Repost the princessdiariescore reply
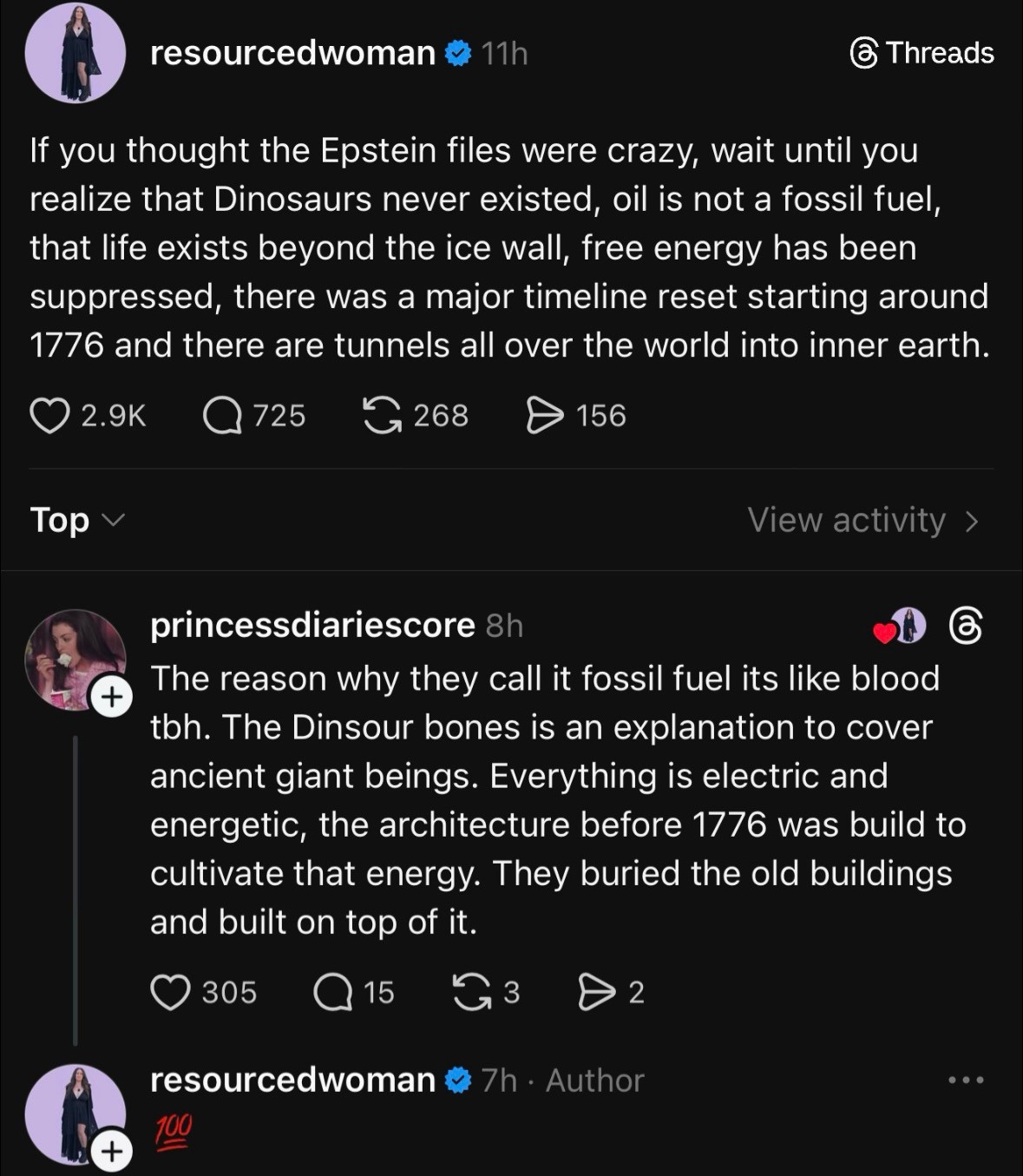Image resolution: width=1023 pixels, height=1176 pixels. [x=471, y=992]
